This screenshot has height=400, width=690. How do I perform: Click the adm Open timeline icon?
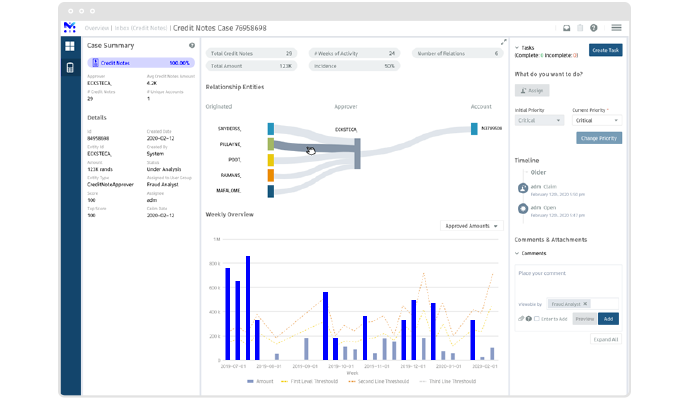tap(523, 209)
